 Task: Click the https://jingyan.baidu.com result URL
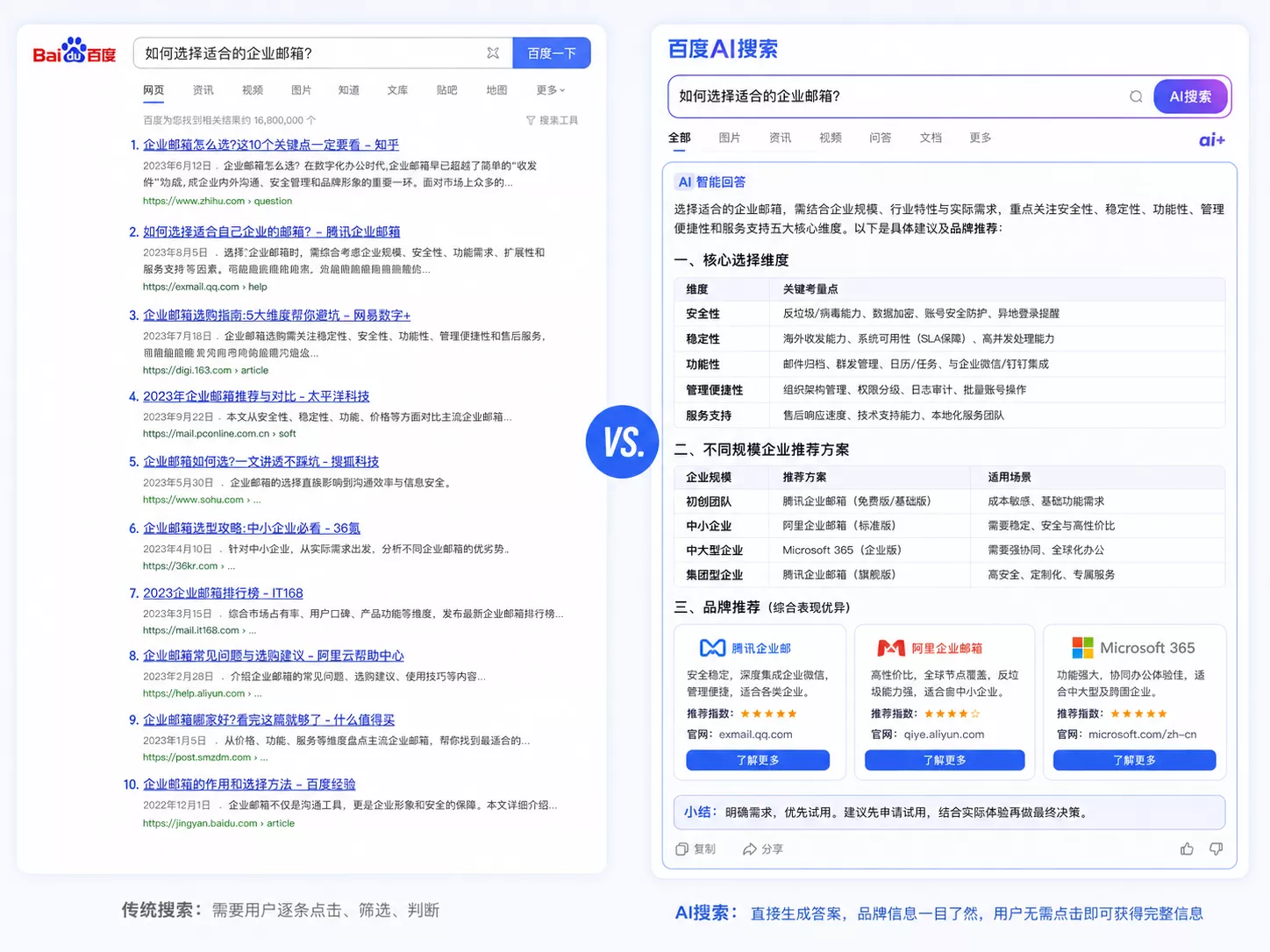point(218,823)
